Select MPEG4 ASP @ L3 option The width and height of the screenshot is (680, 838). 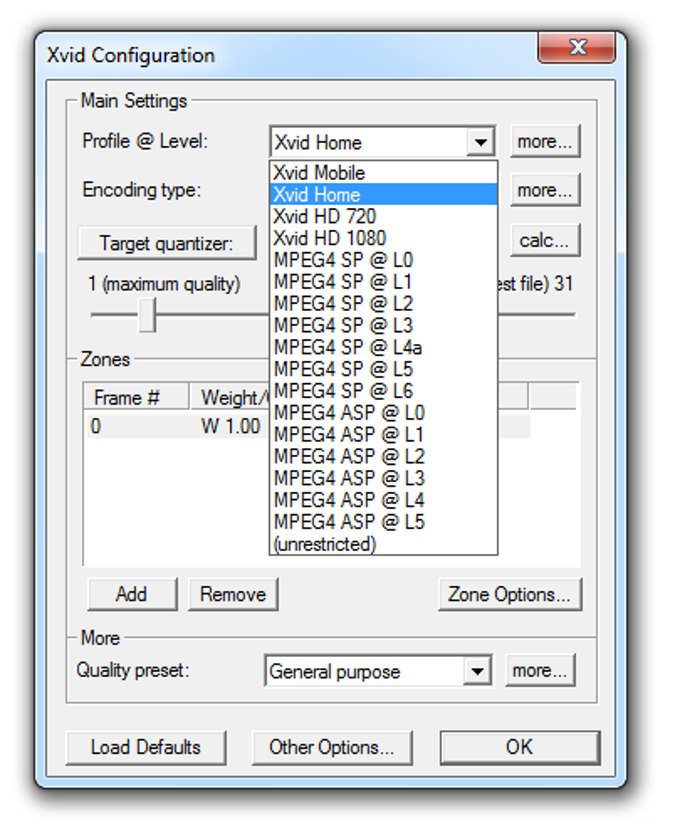coord(383,478)
